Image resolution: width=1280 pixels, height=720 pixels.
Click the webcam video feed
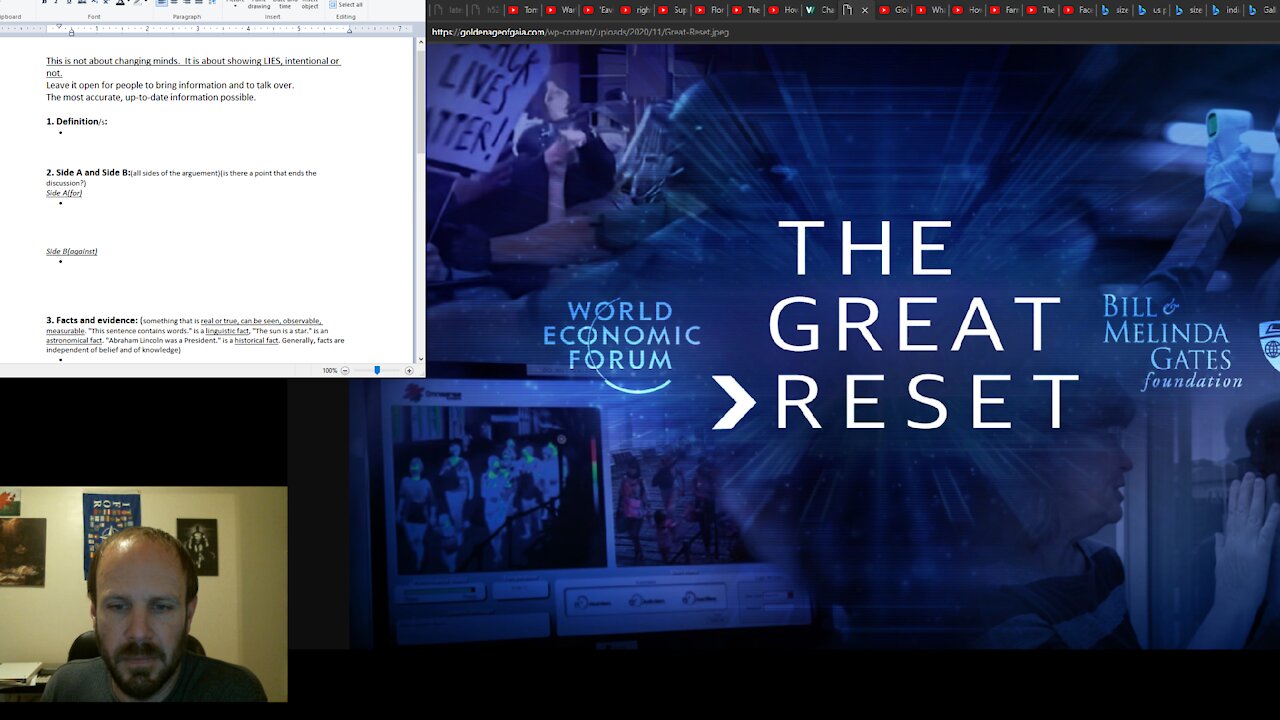(144, 595)
